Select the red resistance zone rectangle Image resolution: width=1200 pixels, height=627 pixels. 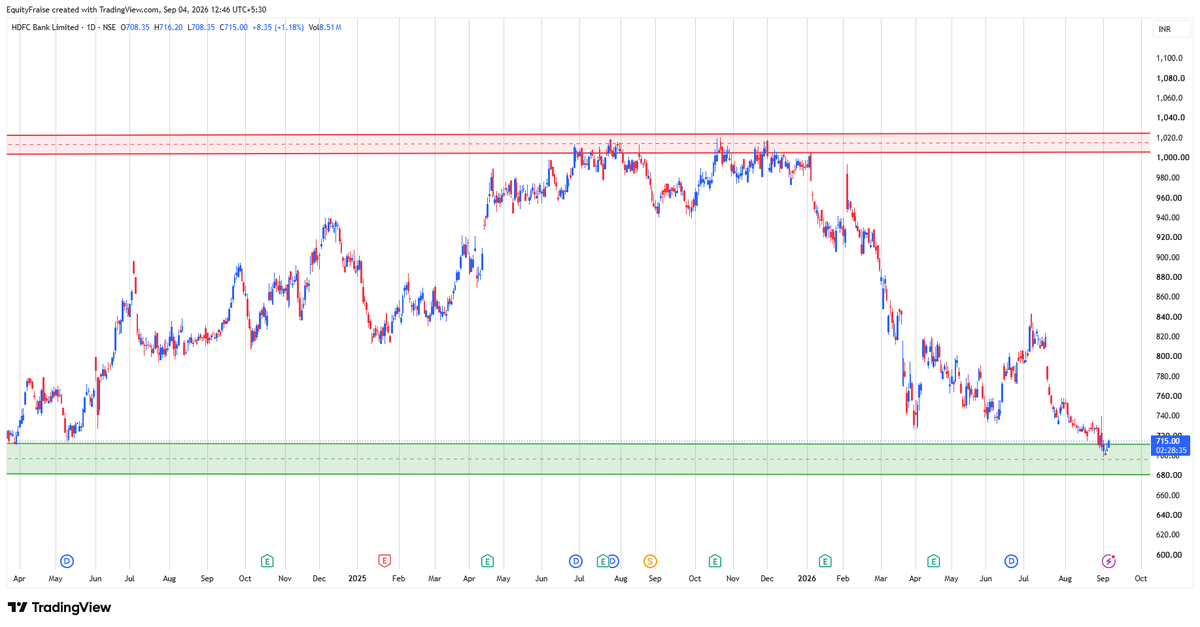tap(578, 143)
